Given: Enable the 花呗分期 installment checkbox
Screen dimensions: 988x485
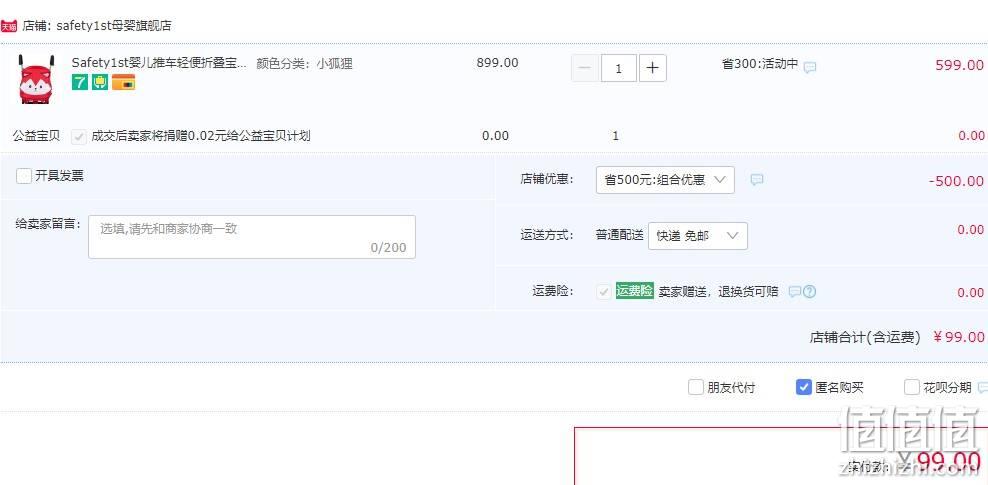Looking at the screenshot, I should pyautogui.click(x=912, y=387).
